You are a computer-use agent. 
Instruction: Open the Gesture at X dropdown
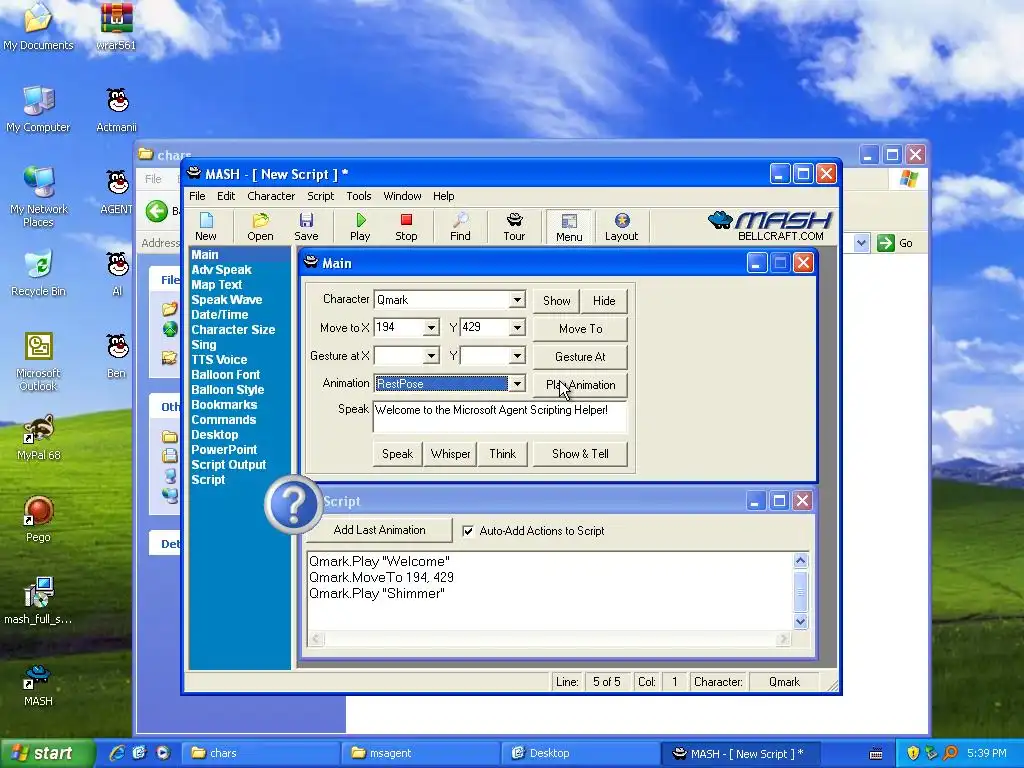431,356
